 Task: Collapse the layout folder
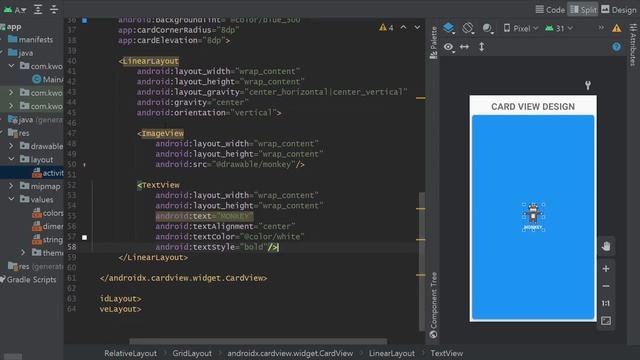tap(11, 159)
